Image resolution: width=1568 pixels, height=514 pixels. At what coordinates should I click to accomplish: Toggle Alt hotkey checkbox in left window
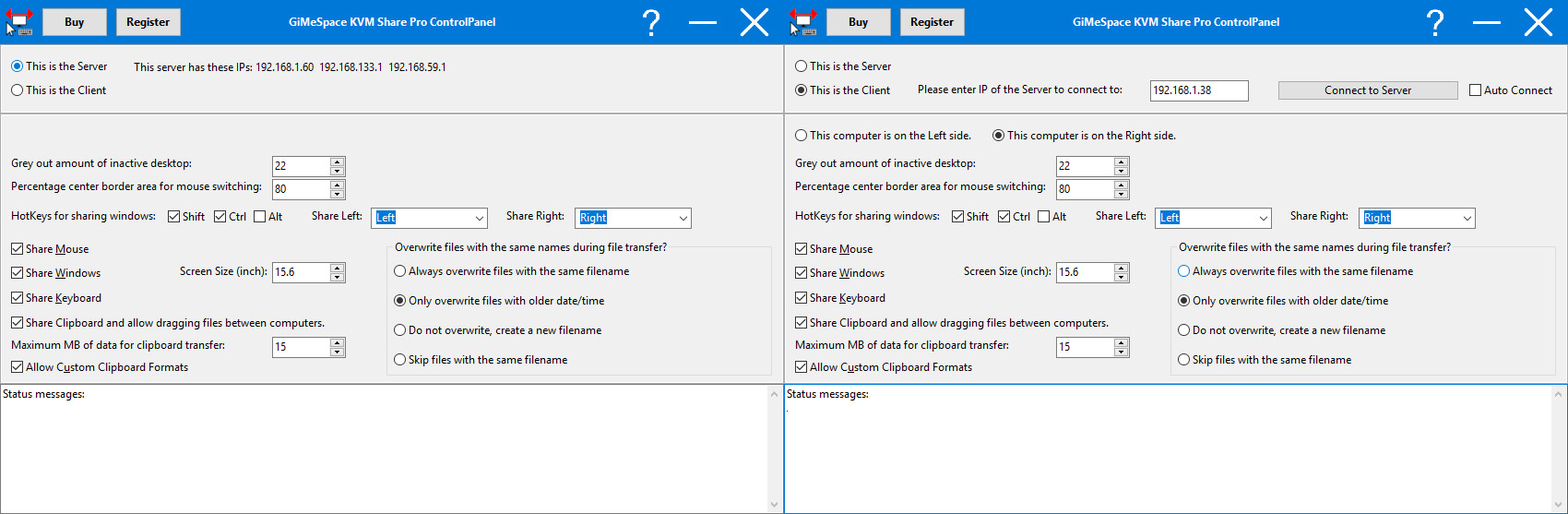(260, 217)
